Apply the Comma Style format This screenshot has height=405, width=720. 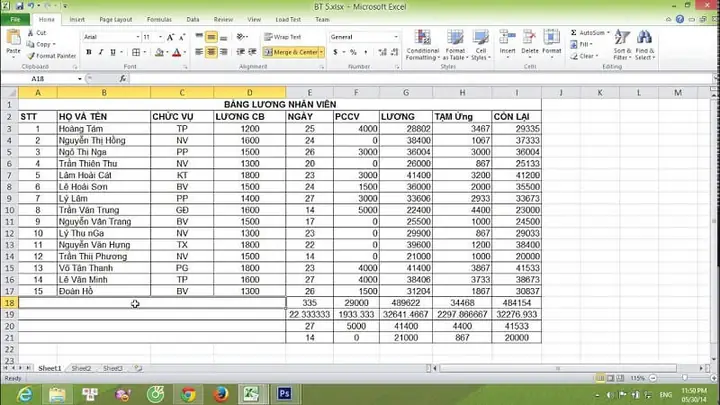(x=366, y=52)
